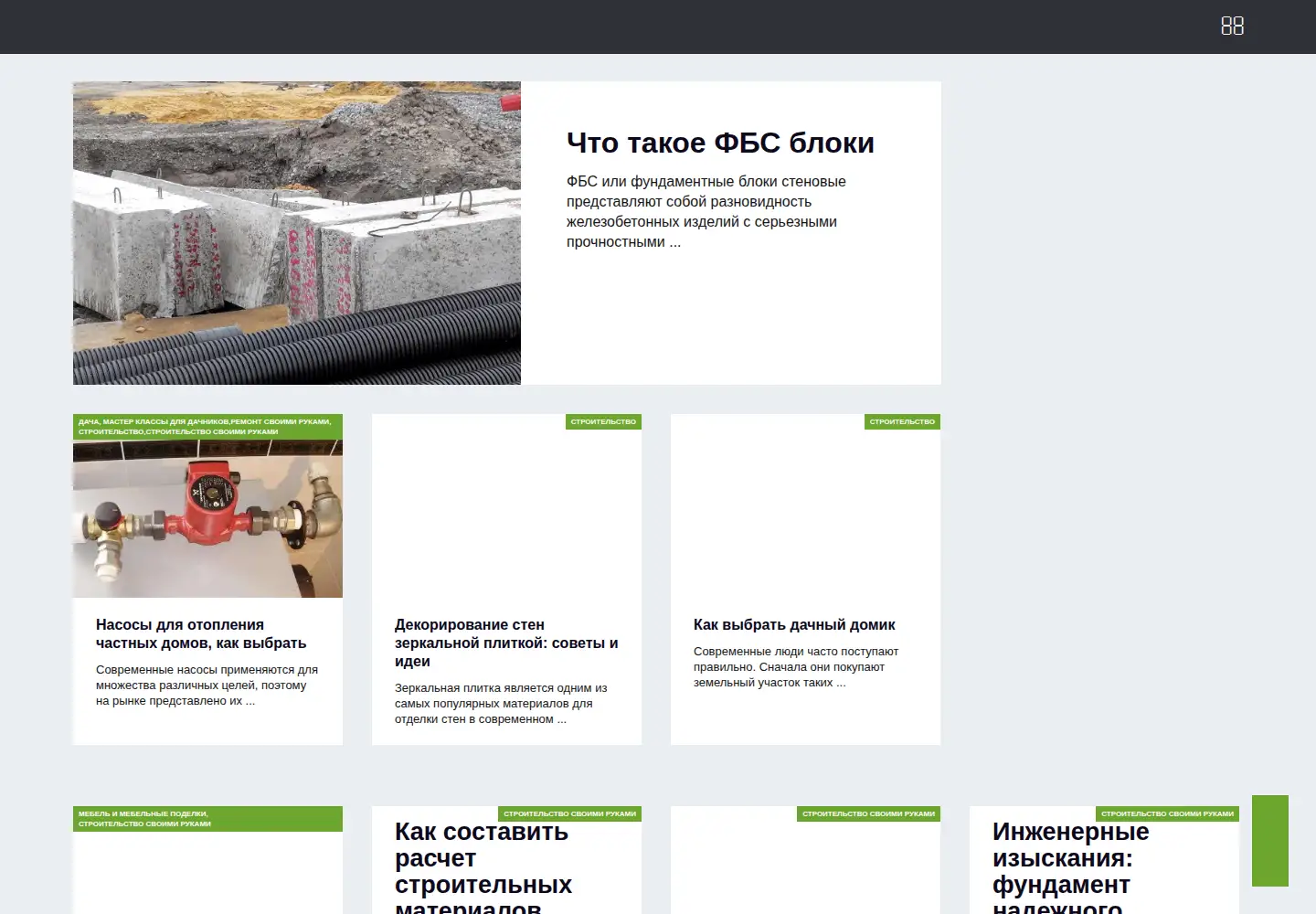Open the article "Что такое ФБС блоки"

[x=720, y=143]
